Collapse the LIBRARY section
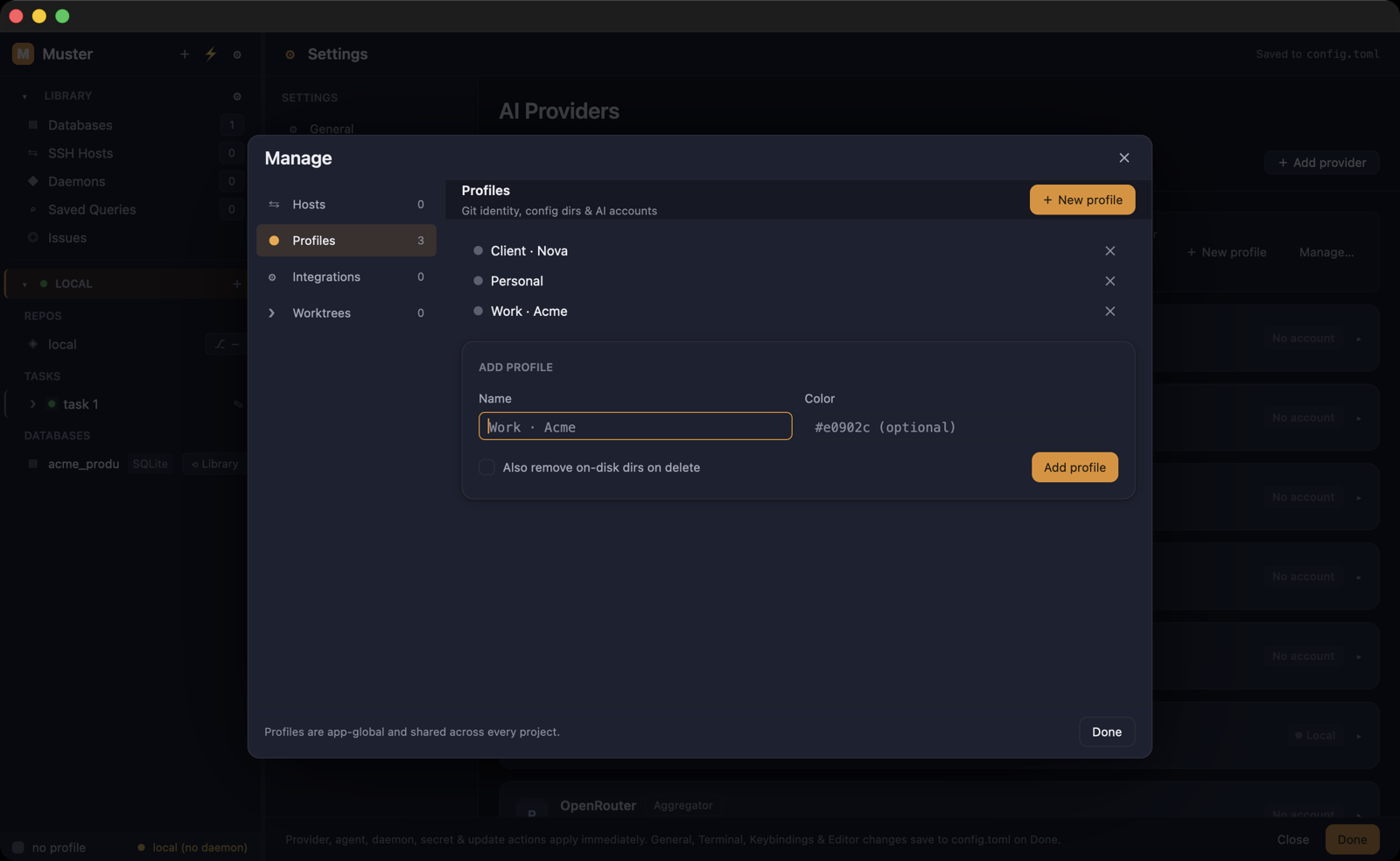 tap(24, 96)
